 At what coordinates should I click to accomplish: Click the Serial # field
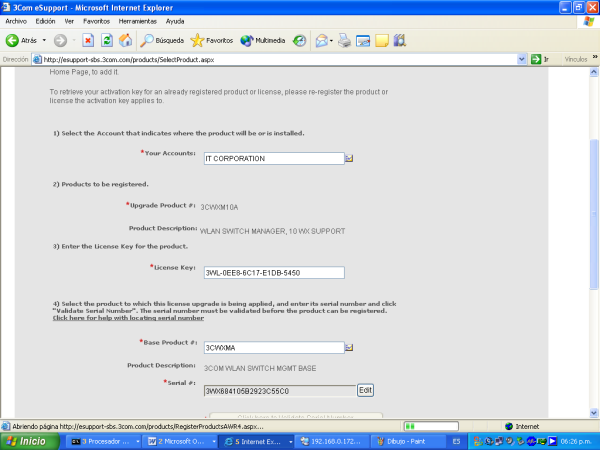280,391
